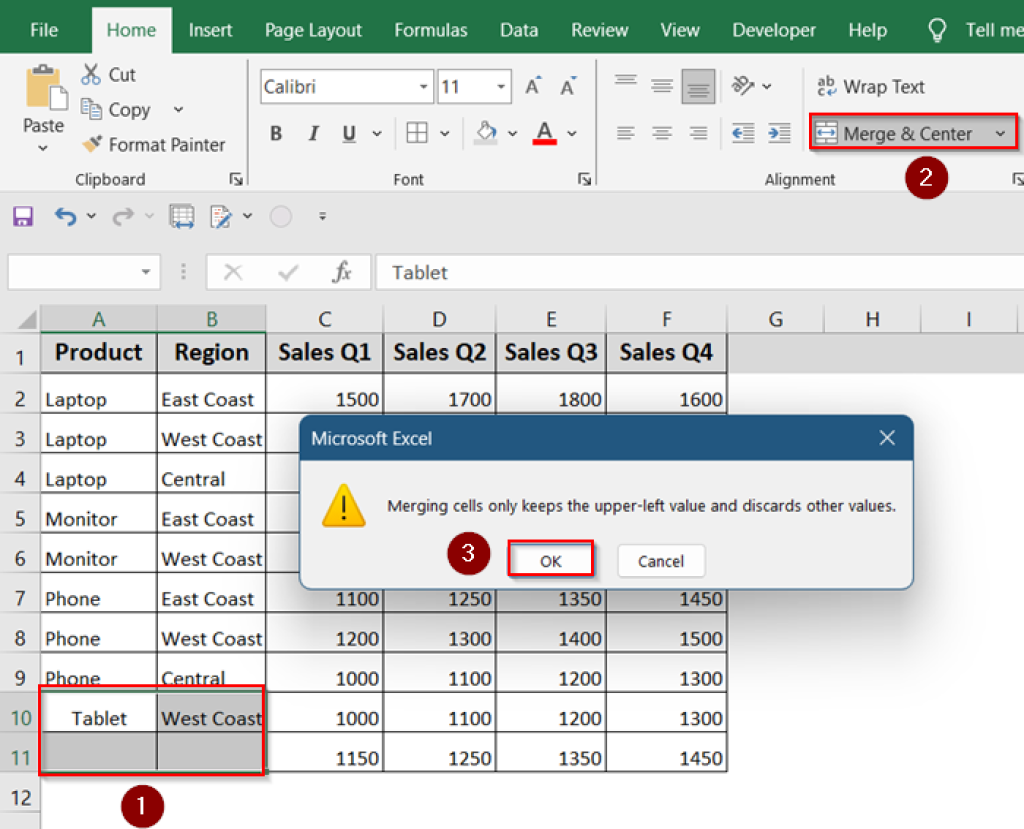1024x829 pixels.
Task: Expand the Merge & Center dropdown arrow
Action: click(1001, 131)
